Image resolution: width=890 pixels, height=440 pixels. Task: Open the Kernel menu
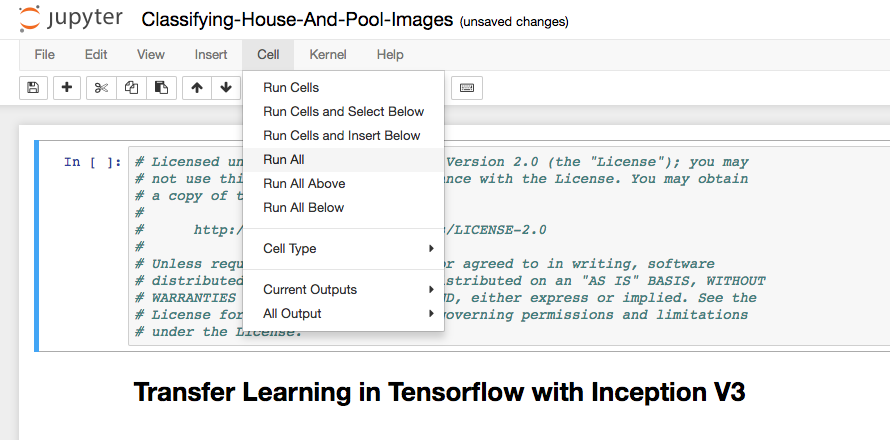328,55
